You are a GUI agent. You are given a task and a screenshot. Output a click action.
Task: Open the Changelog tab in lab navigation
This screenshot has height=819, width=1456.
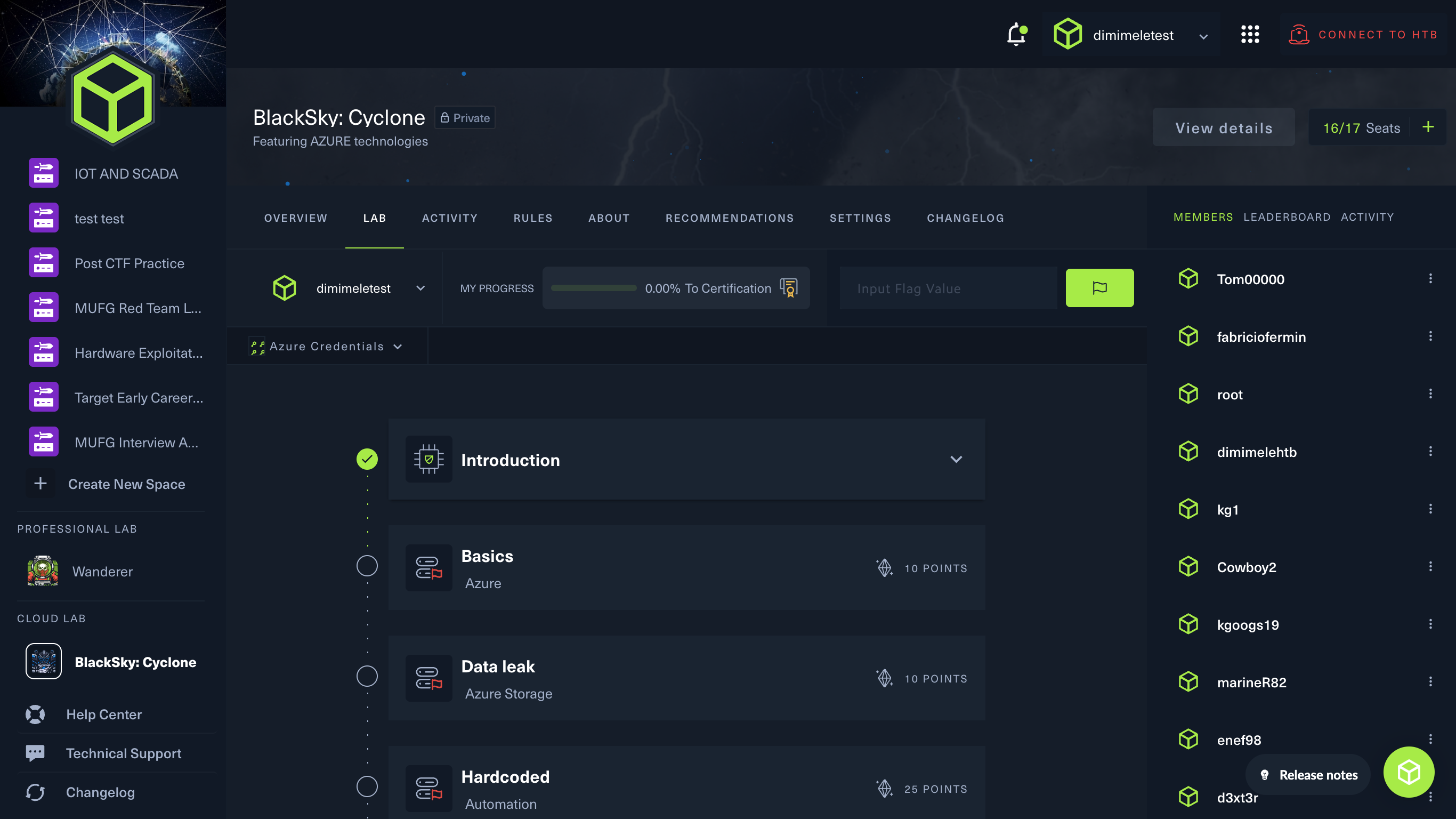coord(965,218)
